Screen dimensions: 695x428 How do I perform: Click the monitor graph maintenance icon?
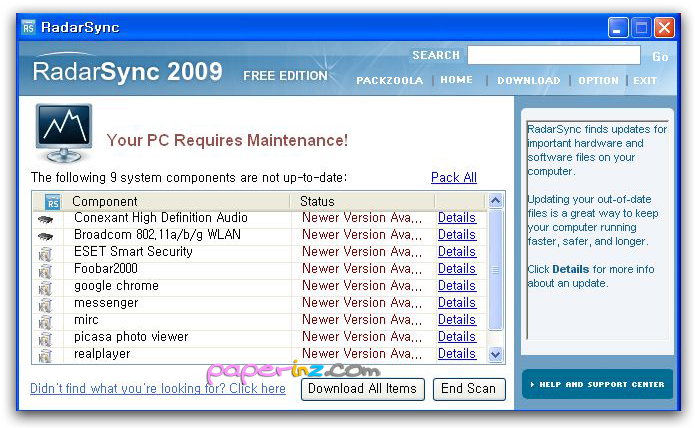[64, 132]
